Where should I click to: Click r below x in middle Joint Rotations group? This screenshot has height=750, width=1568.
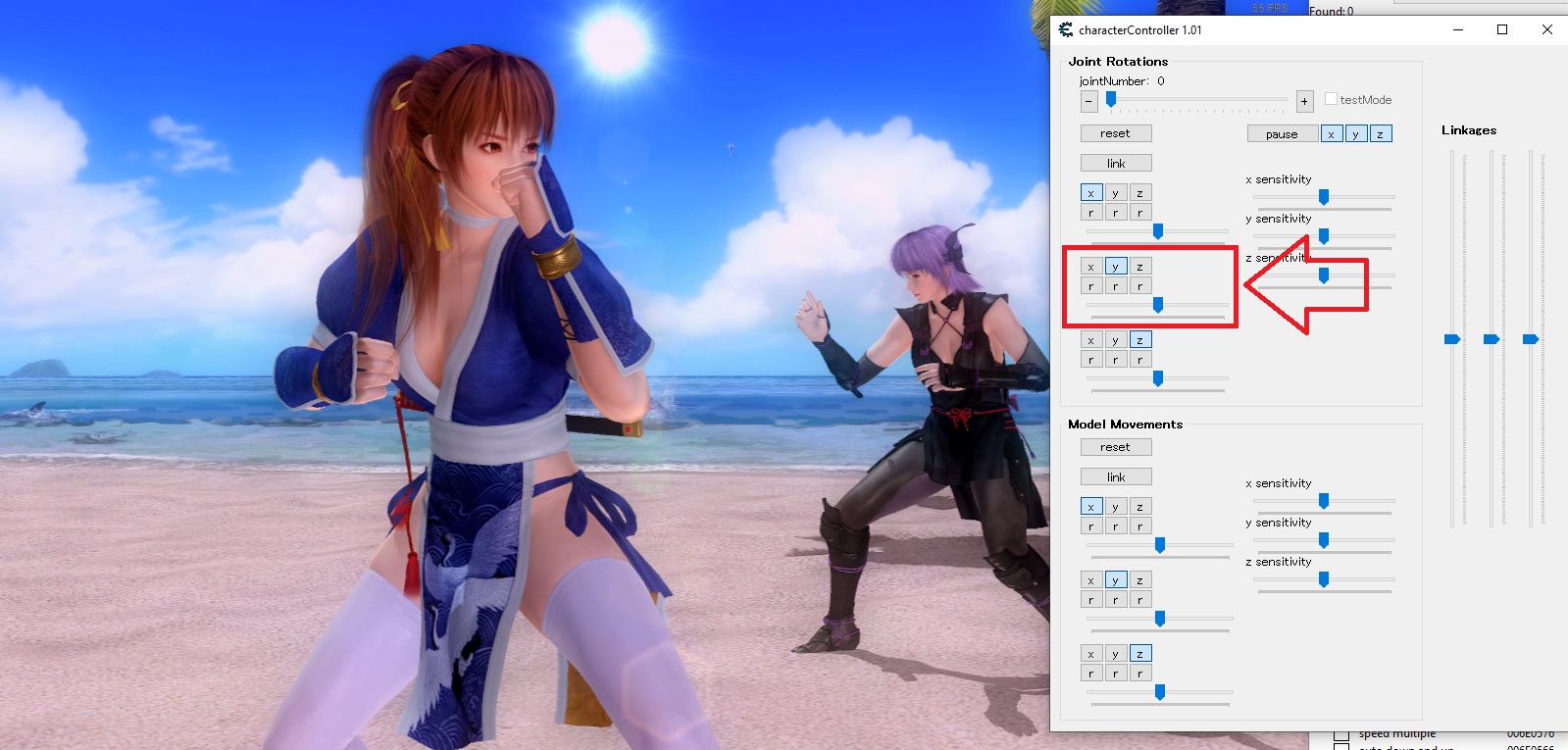point(1090,286)
